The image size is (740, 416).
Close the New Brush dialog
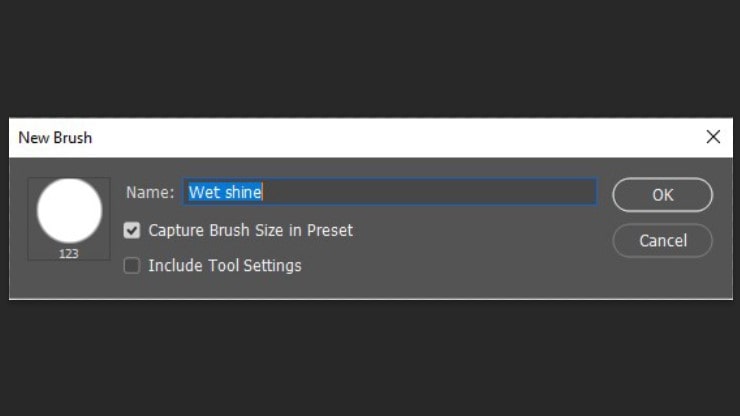click(x=712, y=137)
